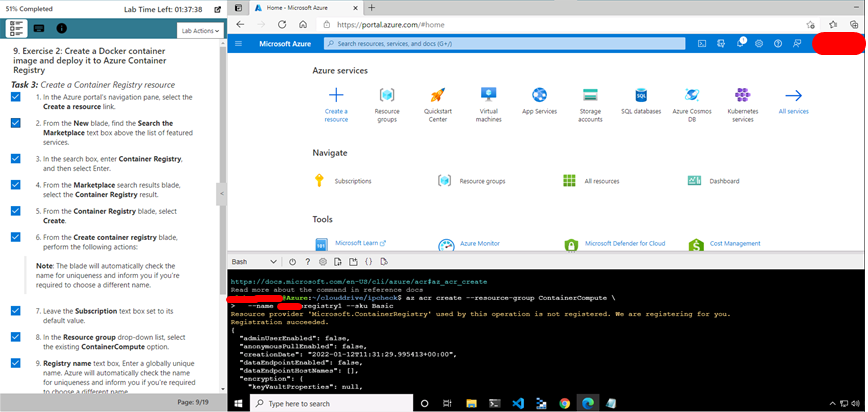Click the browser address bar URL
This screenshot has height=412, width=868.
point(391,25)
